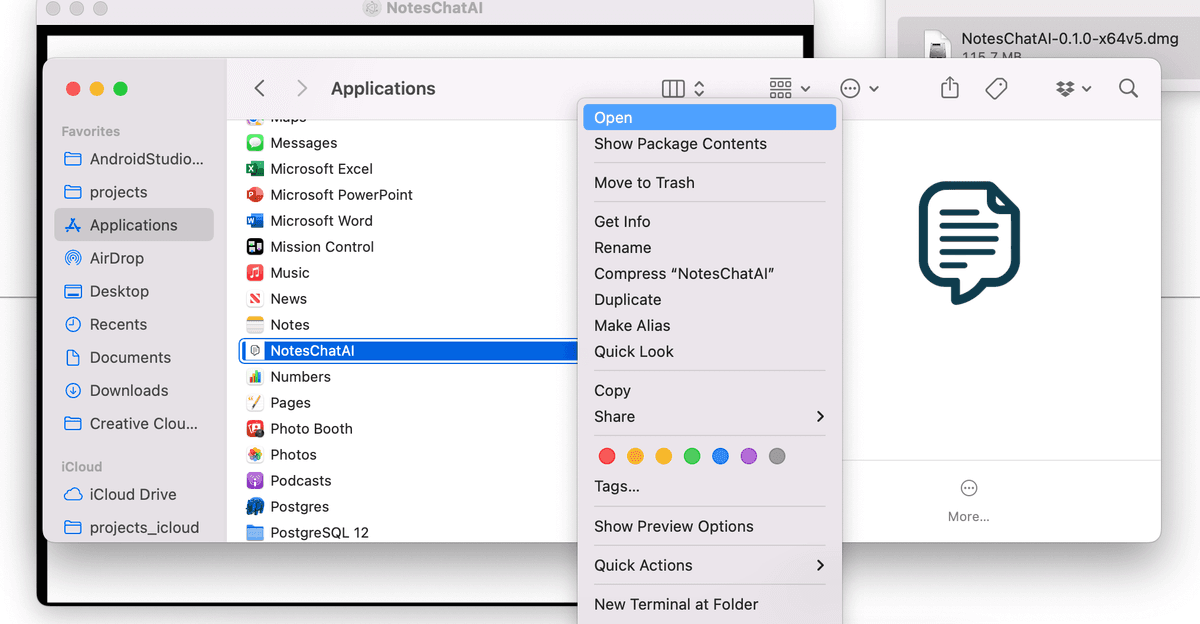Click the large NotesChatAI preview image
Viewport: 1200px width, 624px height.
(x=968, y=242)
